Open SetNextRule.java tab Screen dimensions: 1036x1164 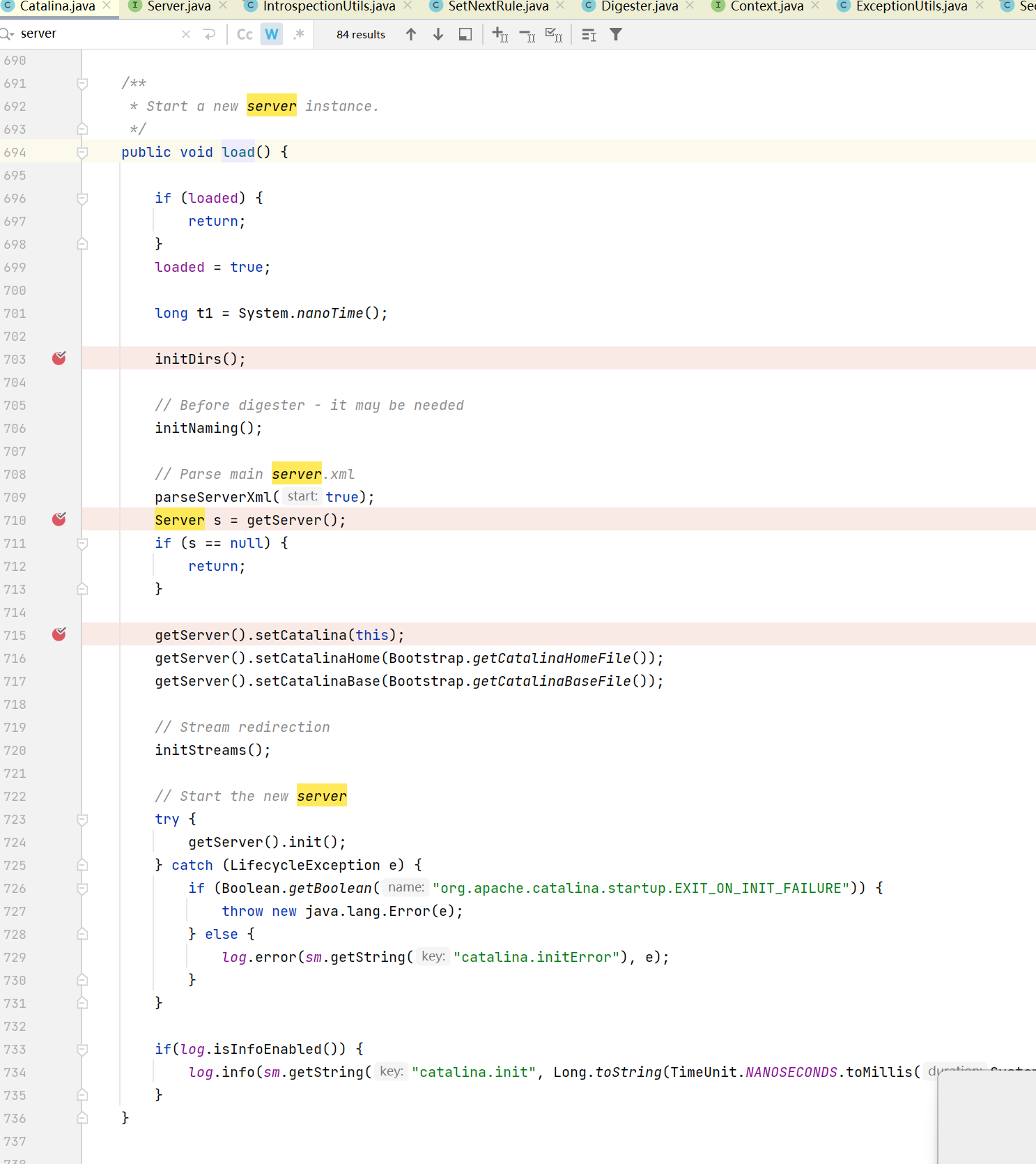click(498, 6)
